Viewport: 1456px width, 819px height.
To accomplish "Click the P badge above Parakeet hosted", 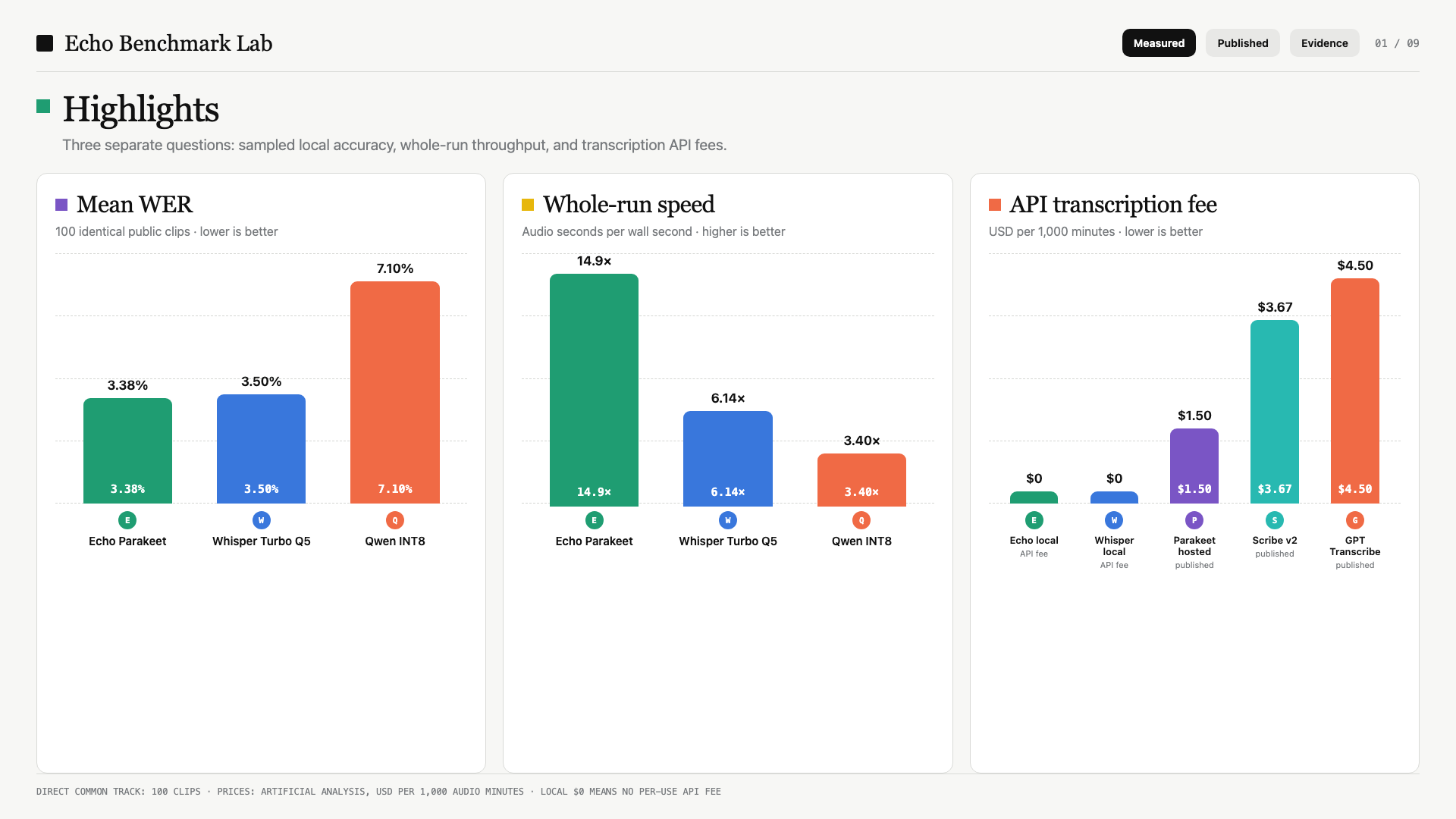I will pyautogui.click(x=1194, y=520).
